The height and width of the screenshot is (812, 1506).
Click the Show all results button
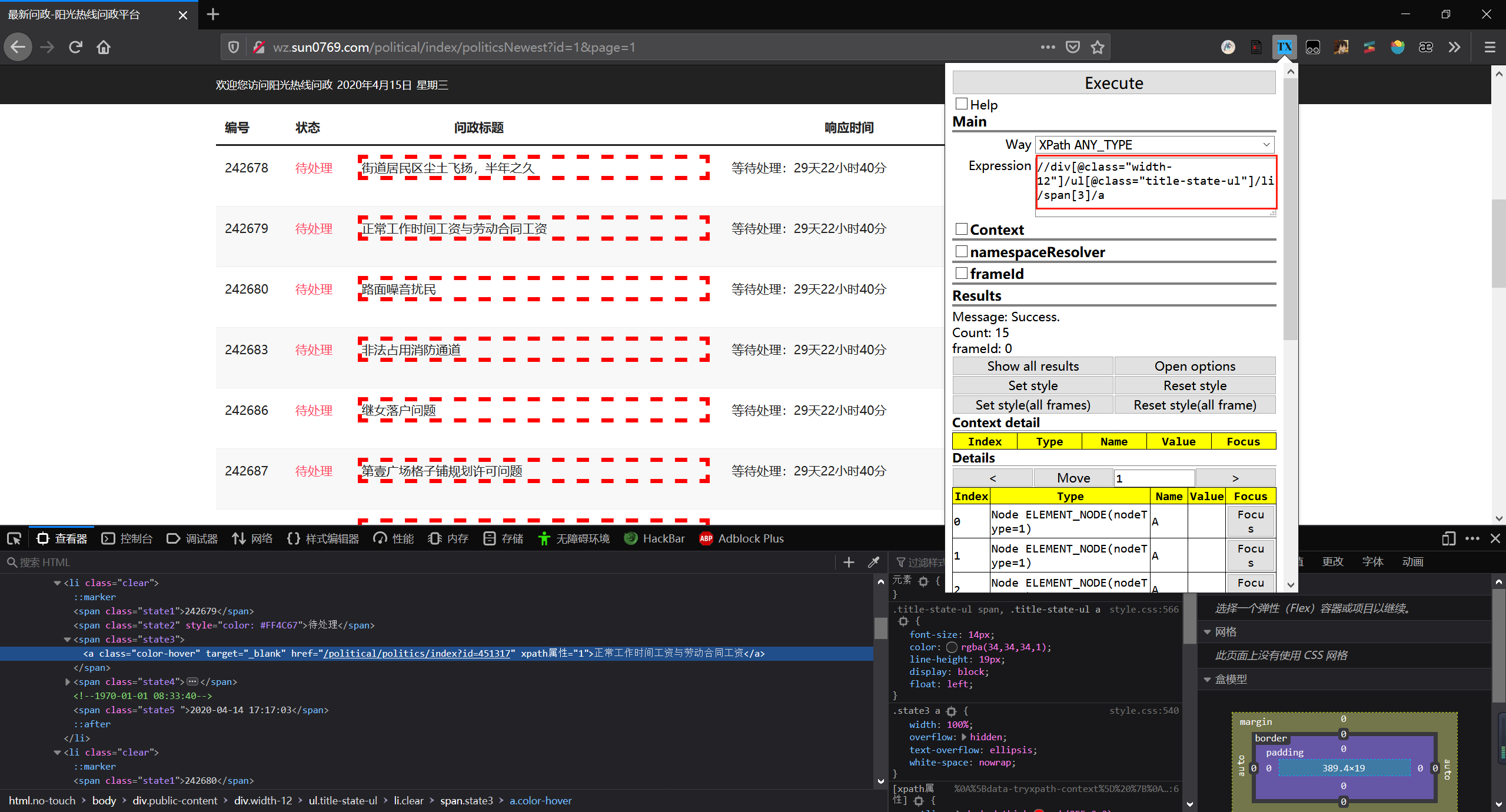coord(1033,366)
